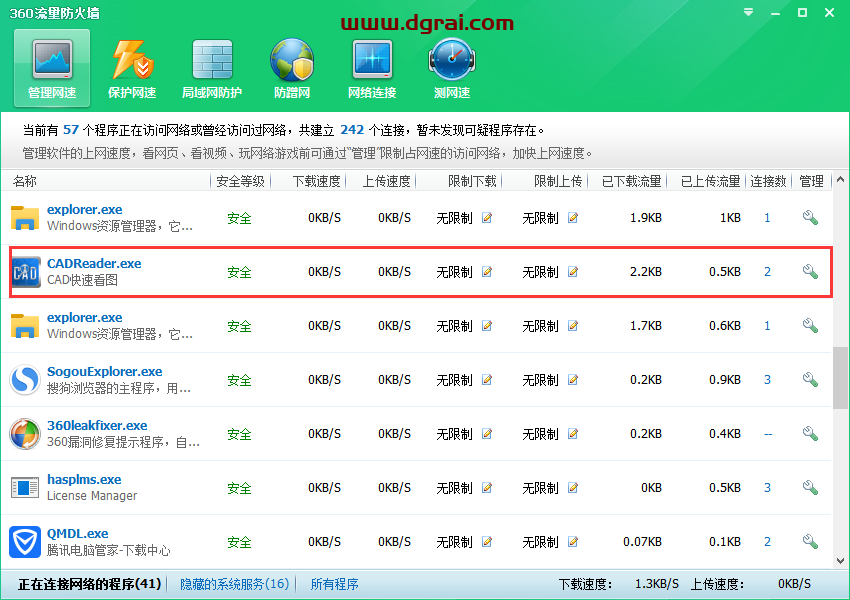The image size is (850, 600).
Task: Open management wrench for QMDL.exe row
Action: coord(810,541)
